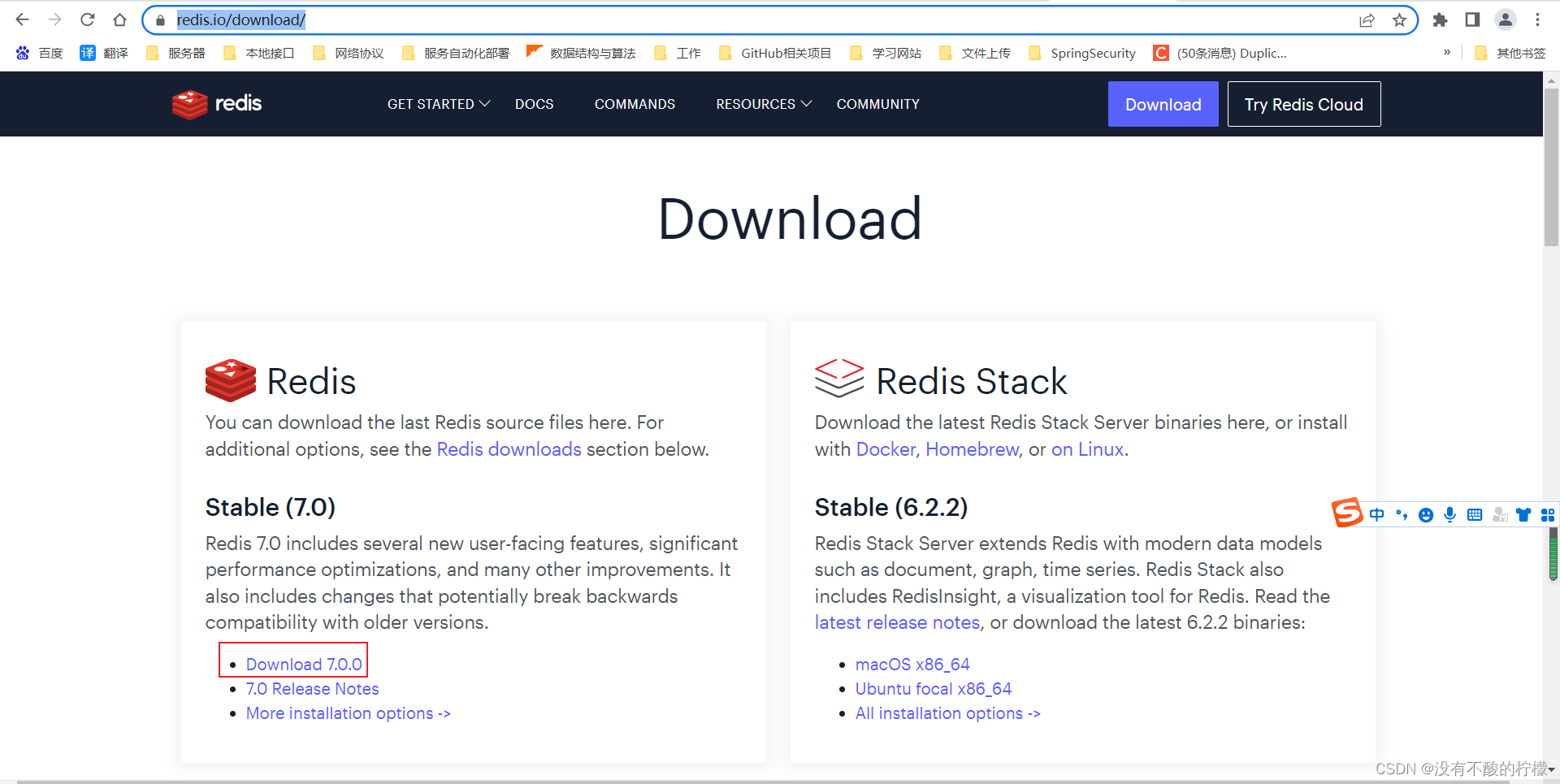Open the 服务器 bookmarks folder
The width and height of the screenshot is (1560, 784).
pyautogui.click(x=175, y=53)
